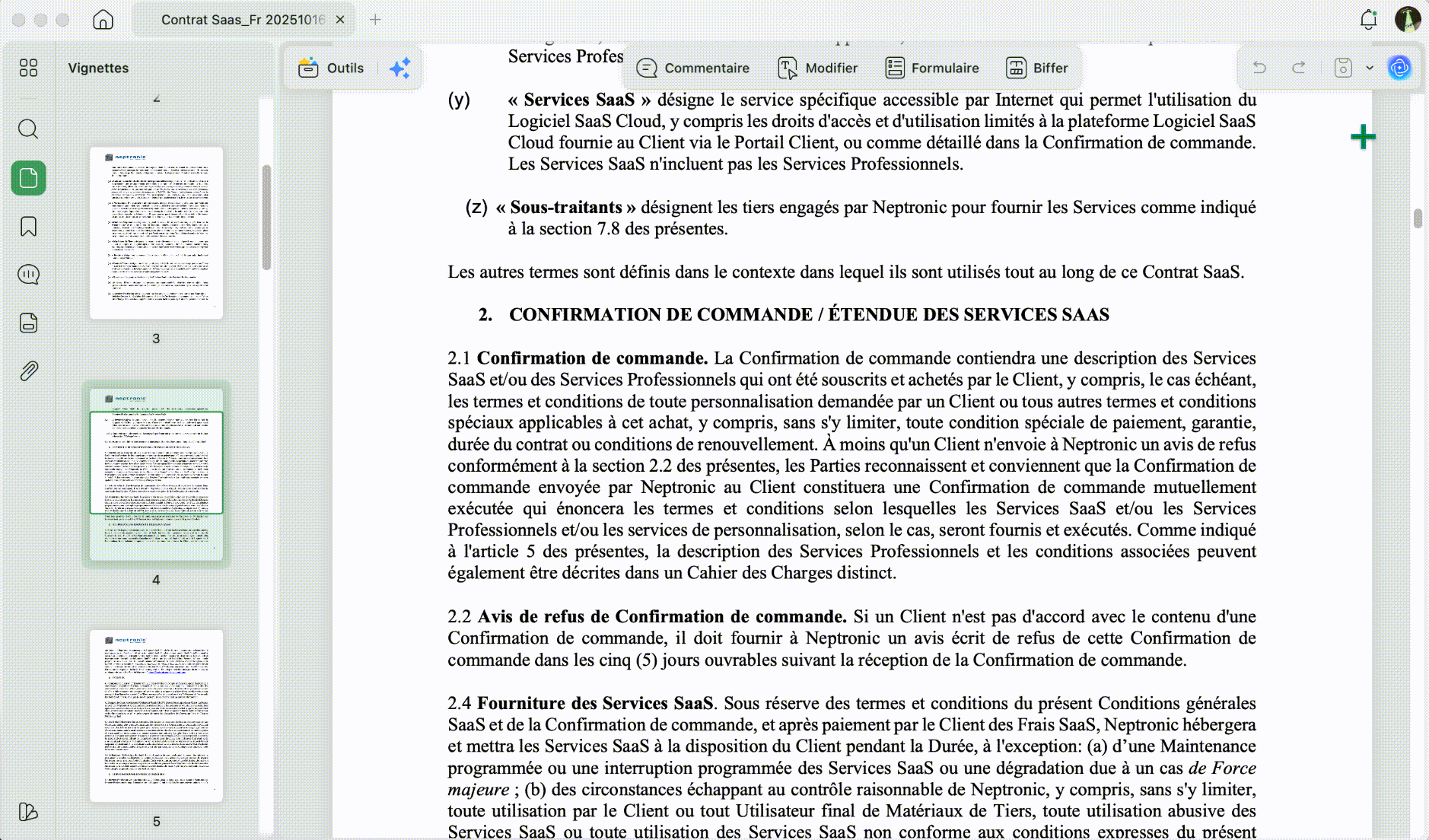Open the Outils menu
The height and width of the screenshot is (840, 1429).
click(331, 68)
